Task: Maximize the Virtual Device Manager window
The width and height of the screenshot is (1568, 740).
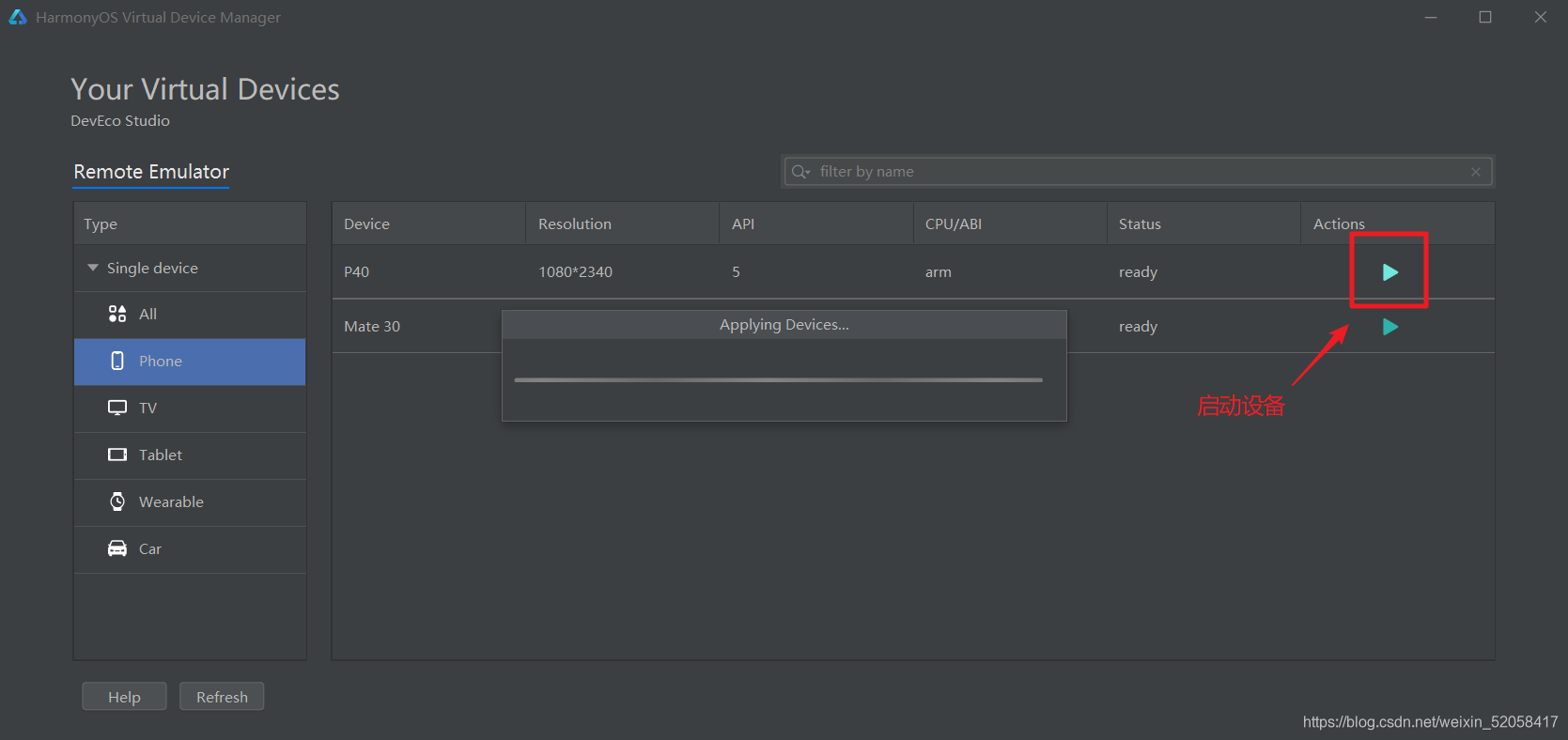Action: click(x=1485, y=17)
